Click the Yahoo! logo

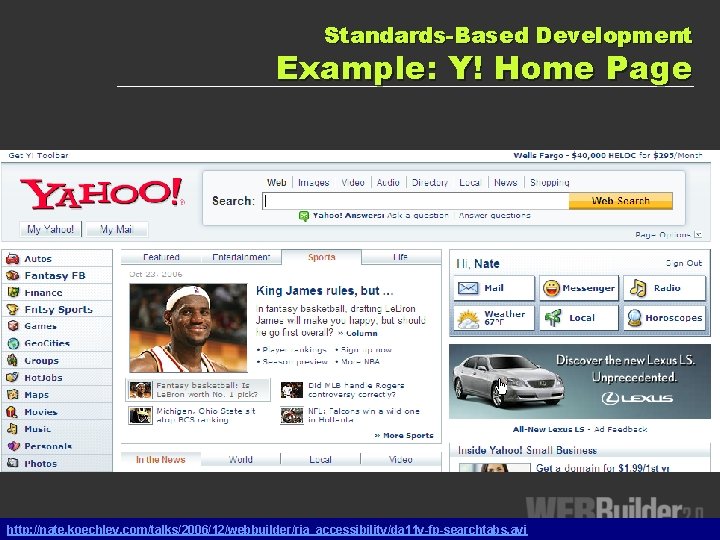click(102, 193)
